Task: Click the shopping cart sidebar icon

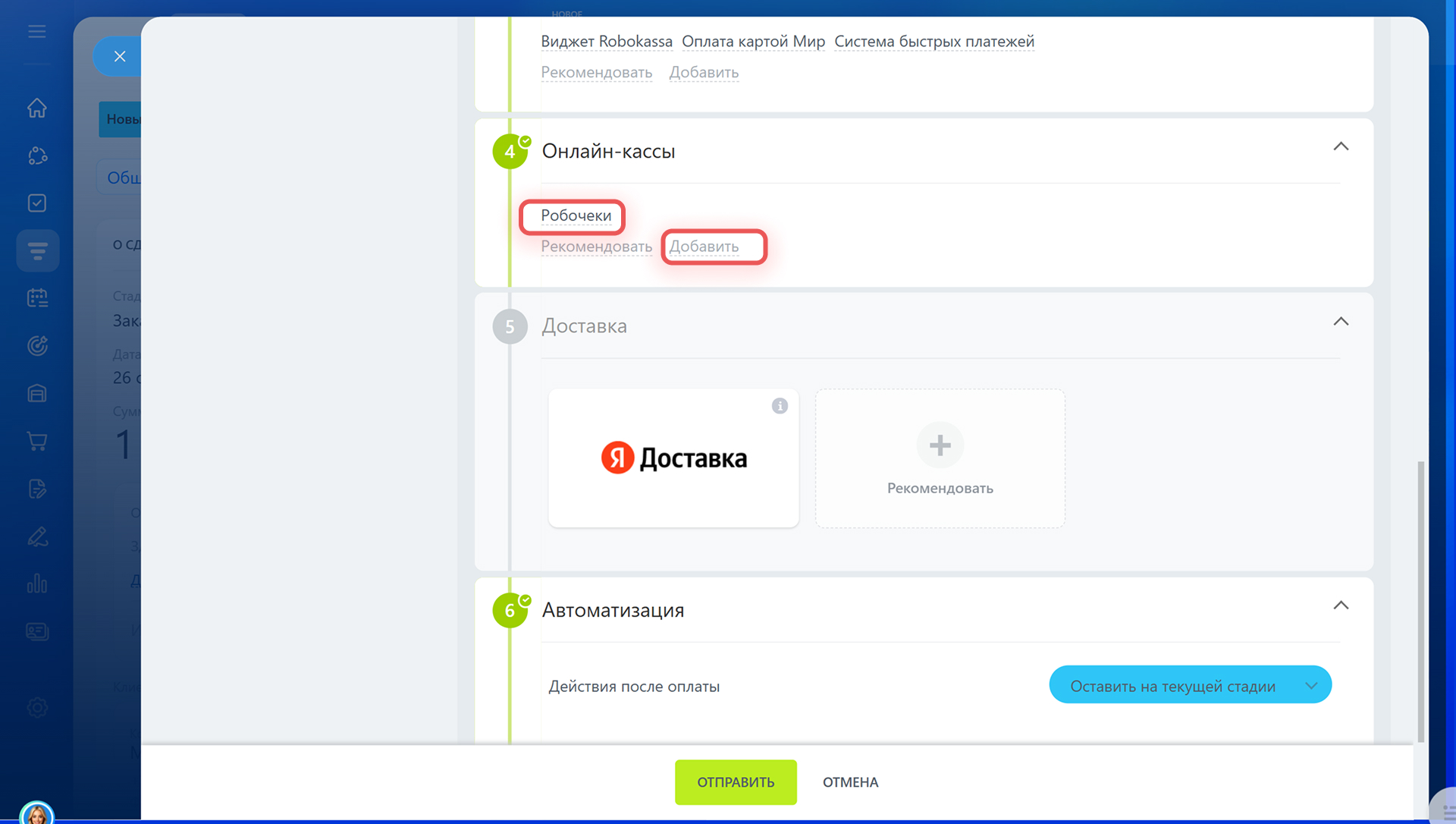Action: pyautogui.click(x=37, y=441)
